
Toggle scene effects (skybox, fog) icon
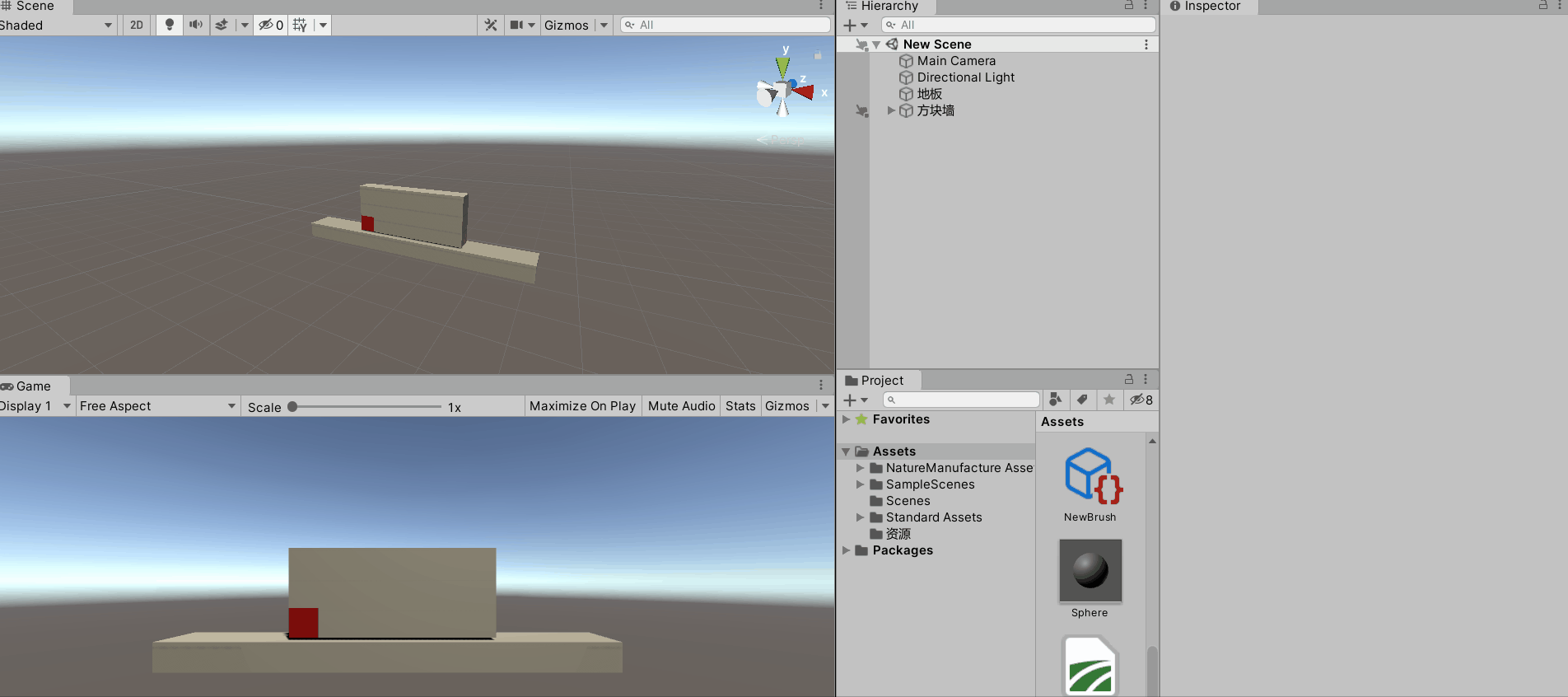(x=222, y=25)
